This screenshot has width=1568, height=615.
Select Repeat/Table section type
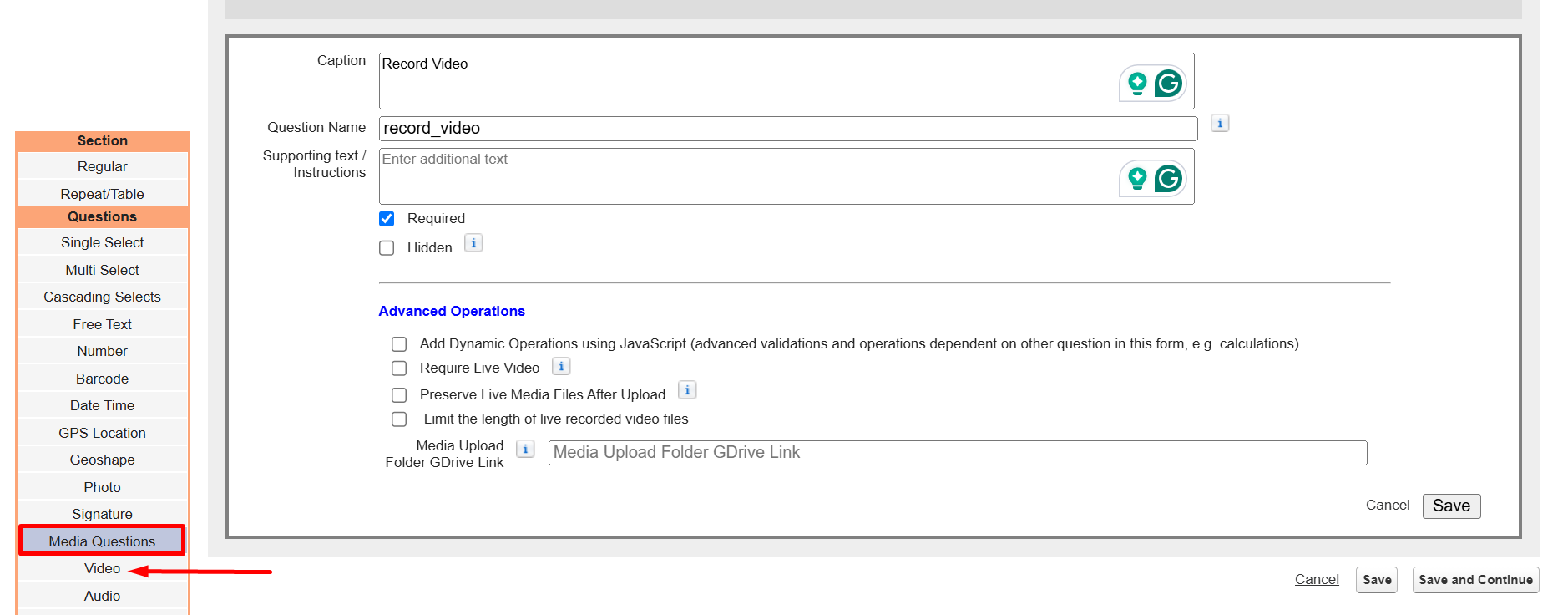pyautogui.click(x=103, y=194)
